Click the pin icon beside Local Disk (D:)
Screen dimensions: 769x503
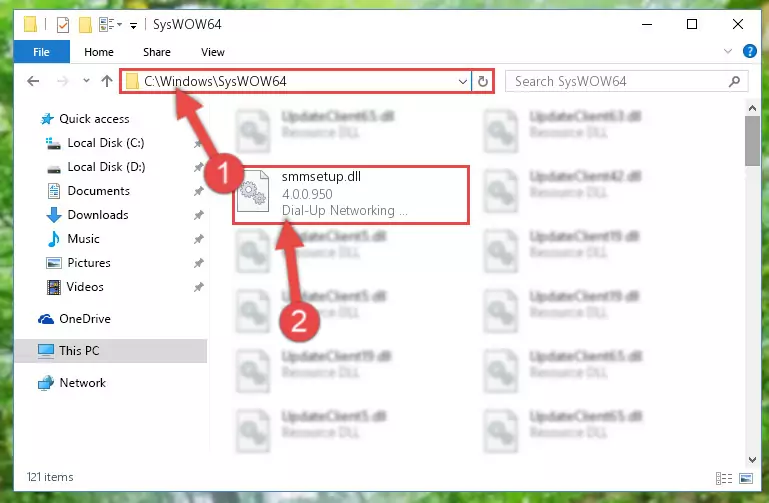pos(198,167)
